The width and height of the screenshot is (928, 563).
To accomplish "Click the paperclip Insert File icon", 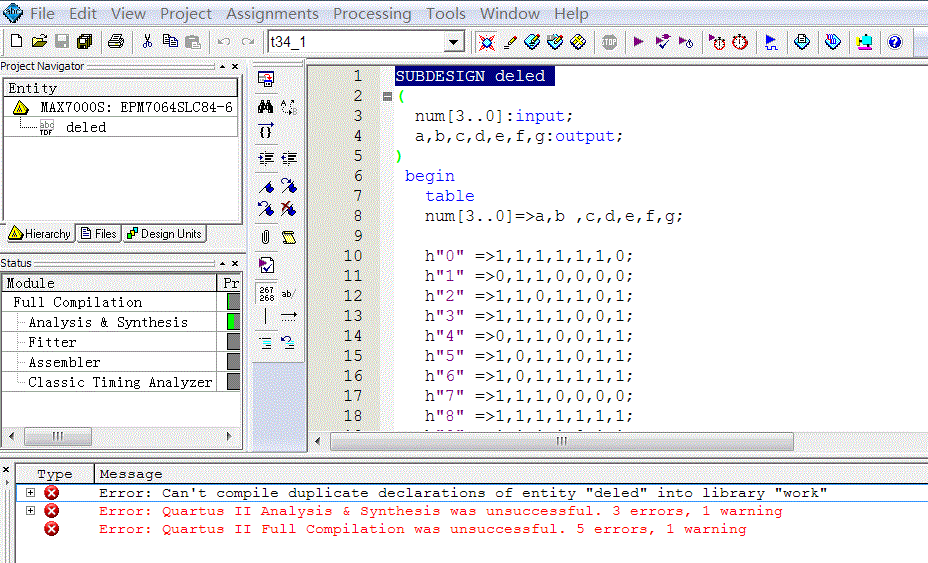I will 266,237.
